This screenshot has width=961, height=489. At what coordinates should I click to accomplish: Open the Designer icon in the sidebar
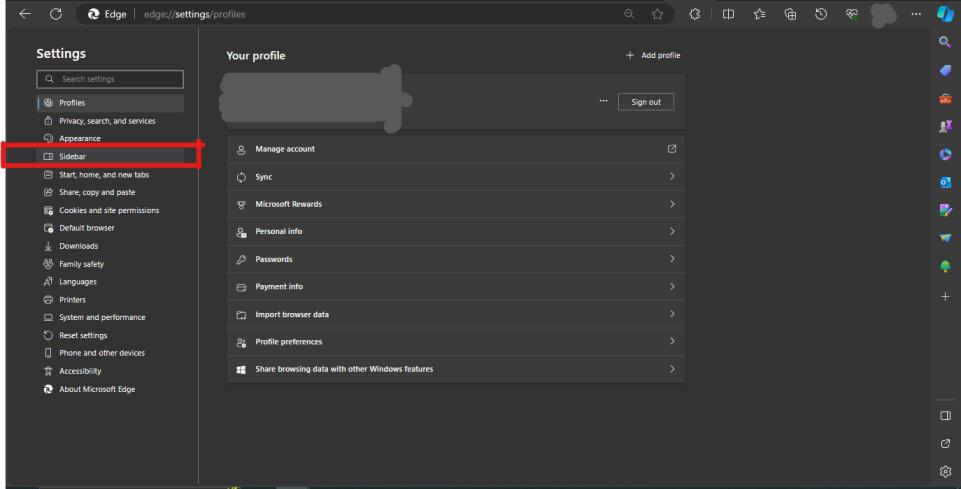(x=945, y=210)
